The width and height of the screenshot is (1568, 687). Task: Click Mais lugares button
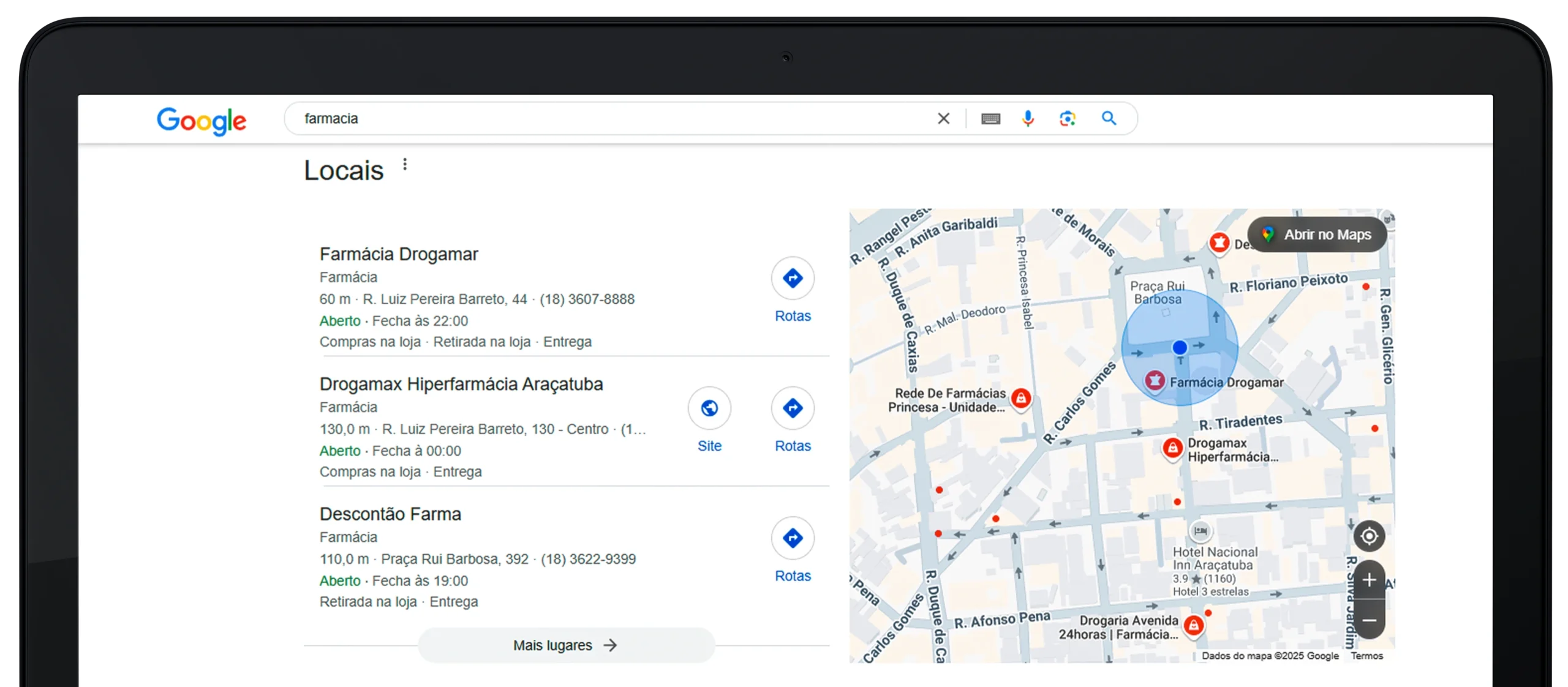click(566, 645)
